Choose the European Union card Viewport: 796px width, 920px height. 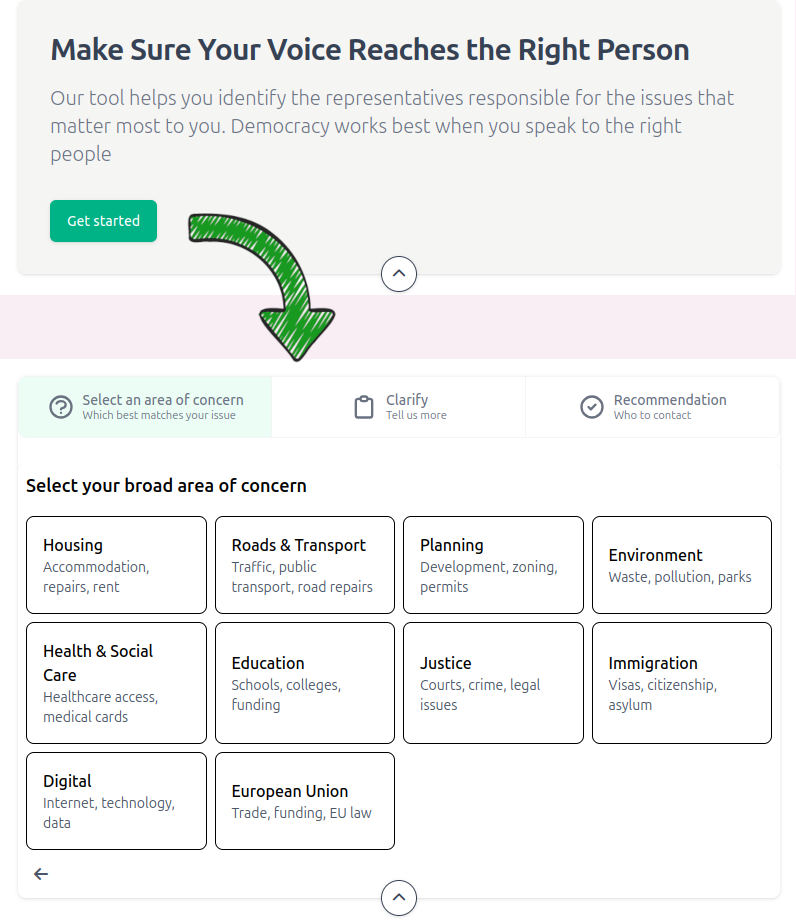coord(305,801)
